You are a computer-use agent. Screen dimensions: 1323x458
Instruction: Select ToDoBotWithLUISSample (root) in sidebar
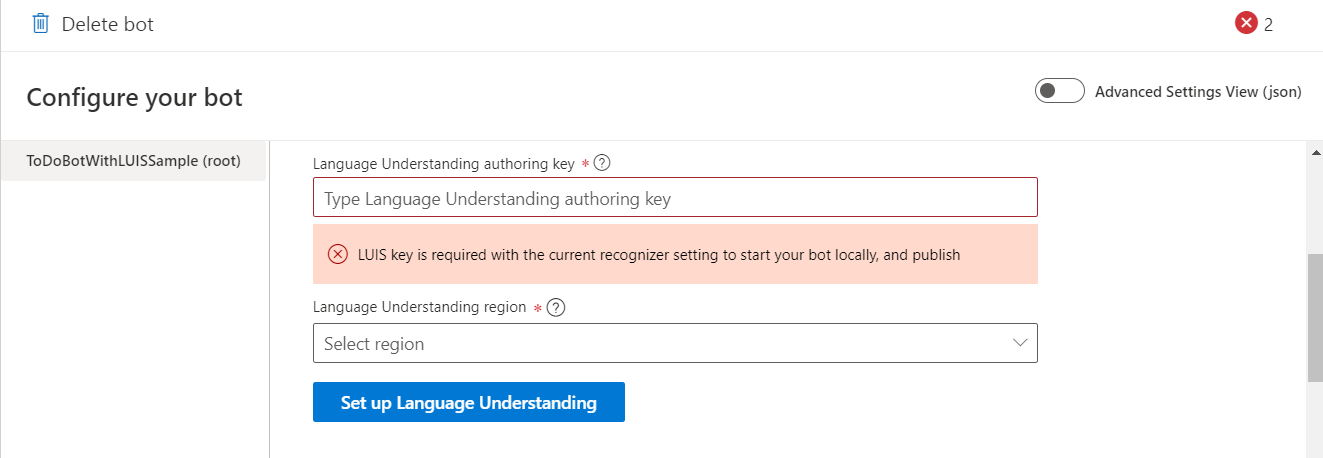pos(133,160)
